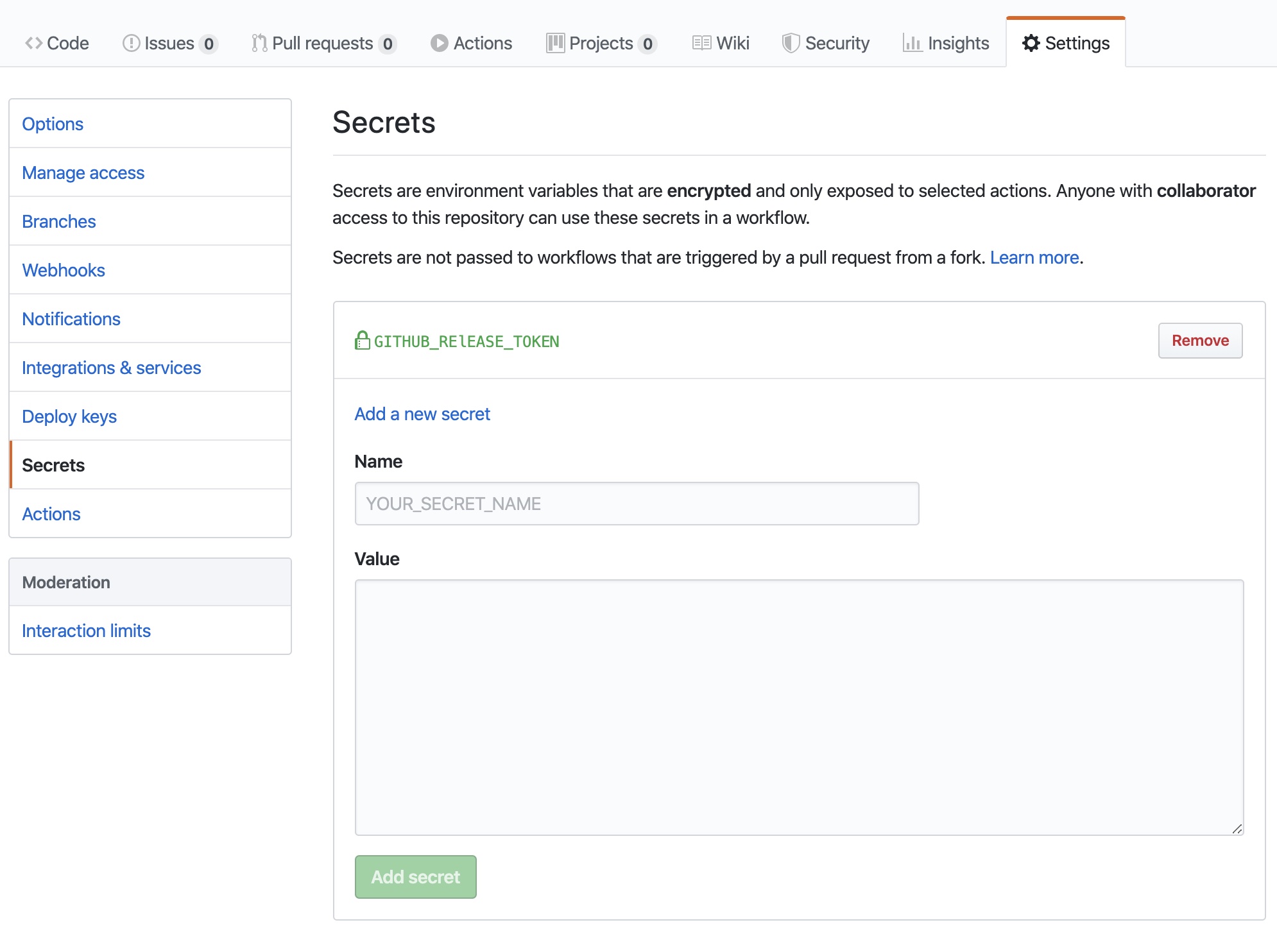Click the Pull requests merge icon
The height and width of the screenshot is (952, 1277).
[x=259, y=43]
